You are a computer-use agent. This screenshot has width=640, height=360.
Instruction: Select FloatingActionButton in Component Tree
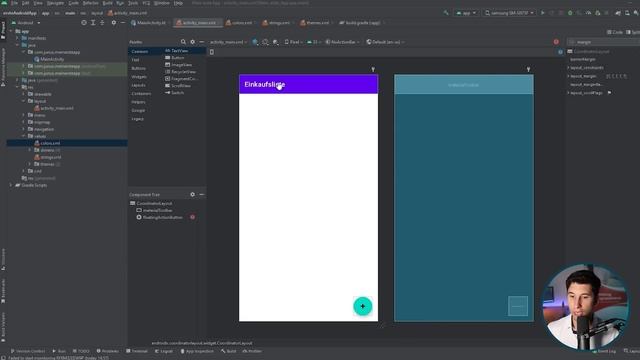click(x=162, y=217)
